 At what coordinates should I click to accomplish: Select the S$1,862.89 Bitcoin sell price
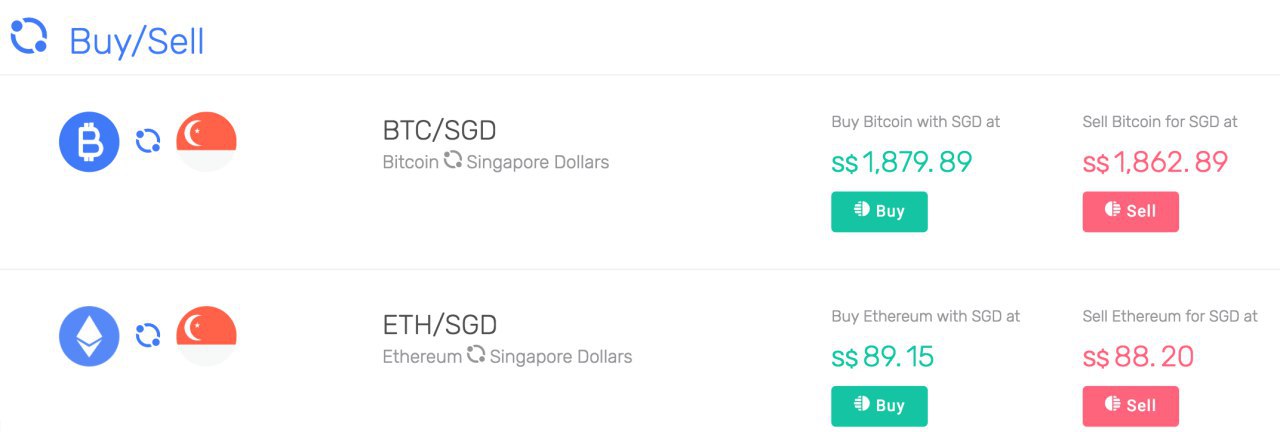tap(1155, 162)
